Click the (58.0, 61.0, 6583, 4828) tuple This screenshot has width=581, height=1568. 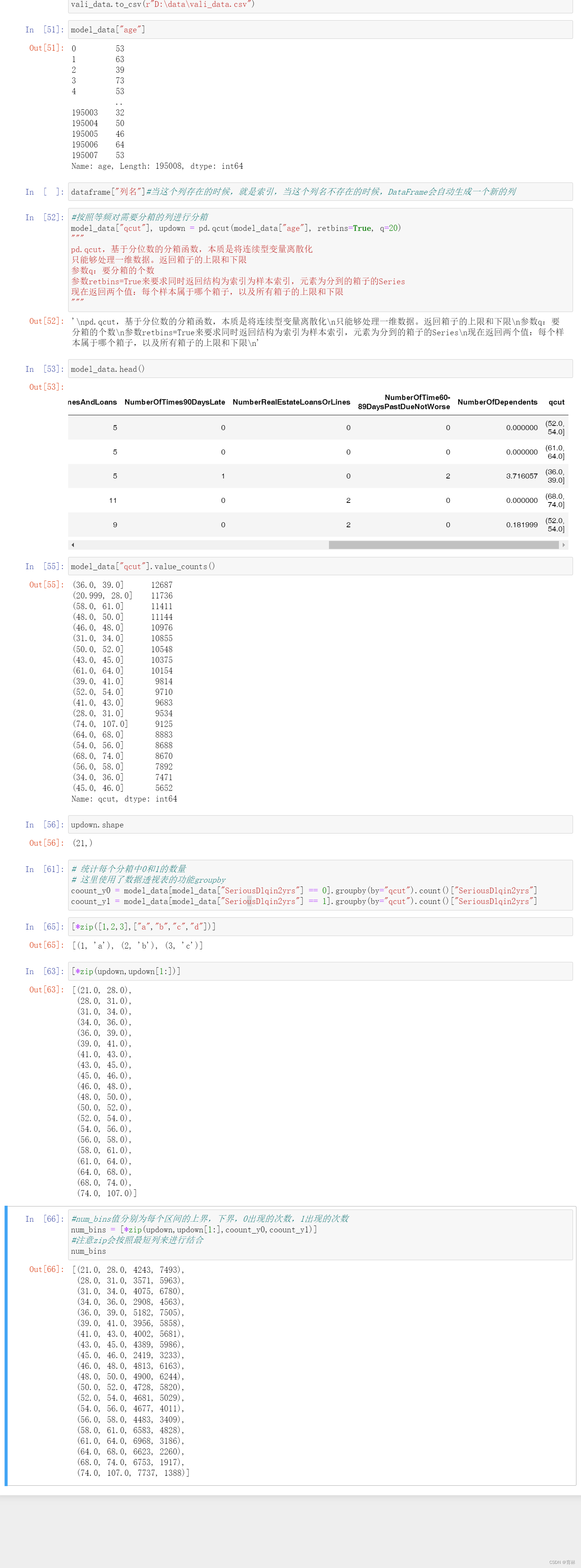[x=130, y=1430]
